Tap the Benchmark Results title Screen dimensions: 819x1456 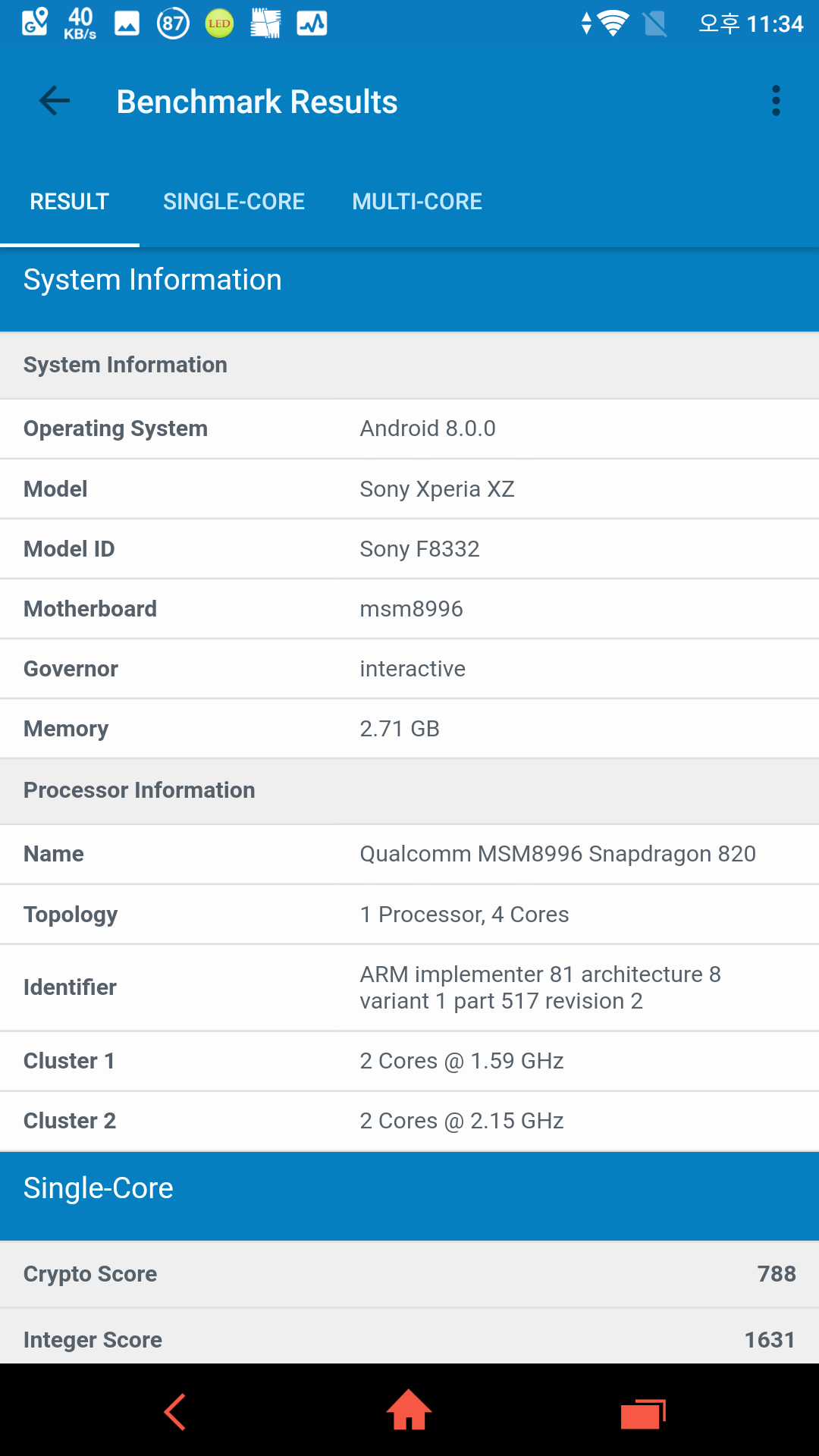click(x=257, y=102)
